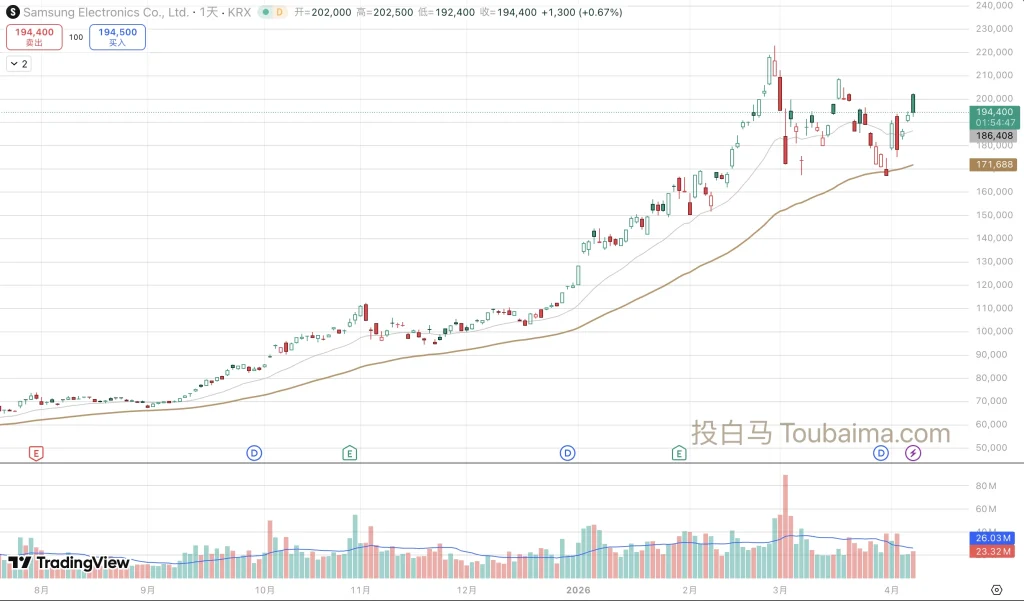Click the current price label 194,400 on axis
The height and width of the screenshot is (601, 1024).
click(x=994, y=112)
